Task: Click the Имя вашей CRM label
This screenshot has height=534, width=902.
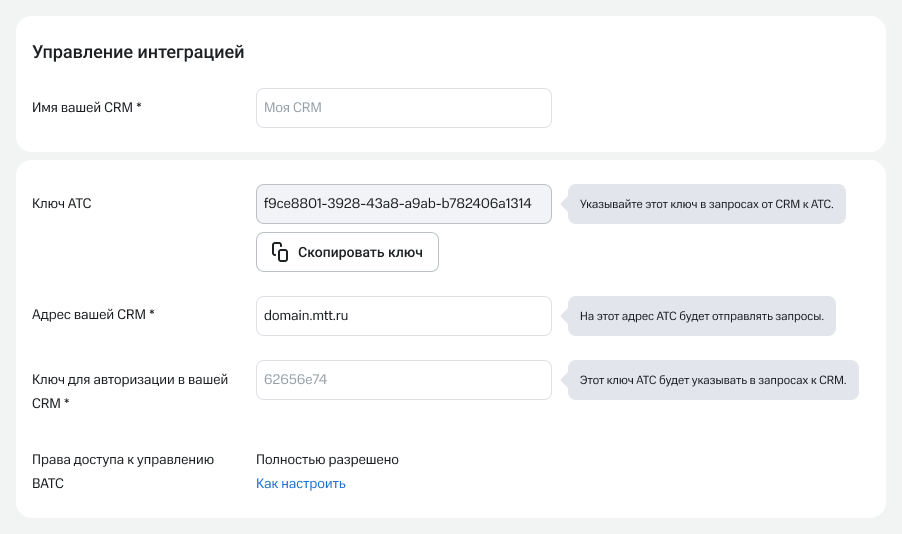Action: [82, 108]
